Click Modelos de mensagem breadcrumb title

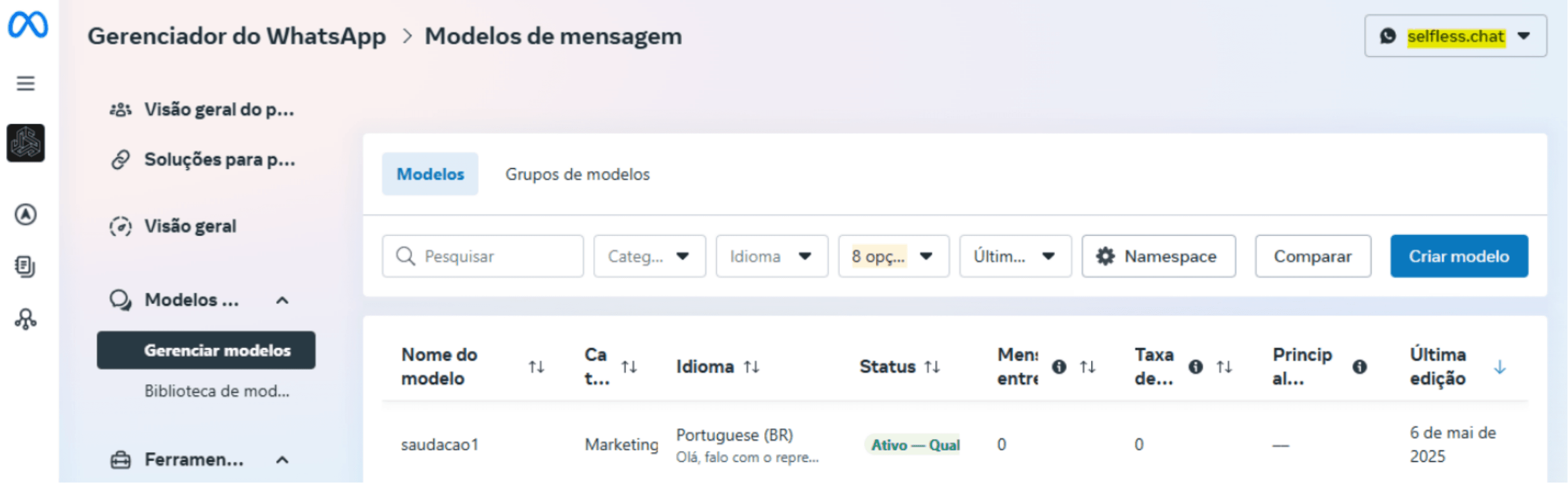[553, 36]
